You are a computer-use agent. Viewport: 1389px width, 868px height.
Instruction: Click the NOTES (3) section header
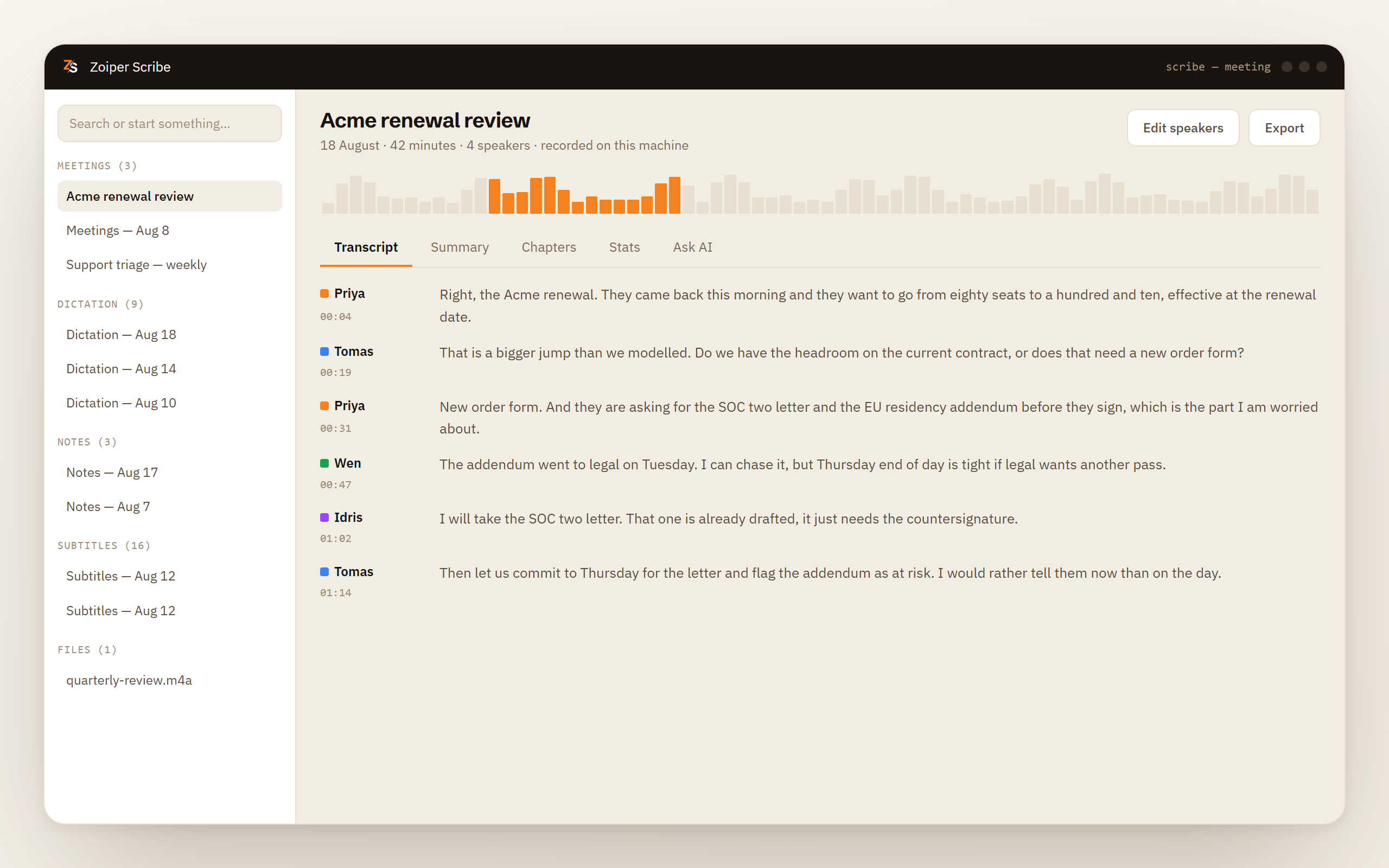tap(87, 442)
